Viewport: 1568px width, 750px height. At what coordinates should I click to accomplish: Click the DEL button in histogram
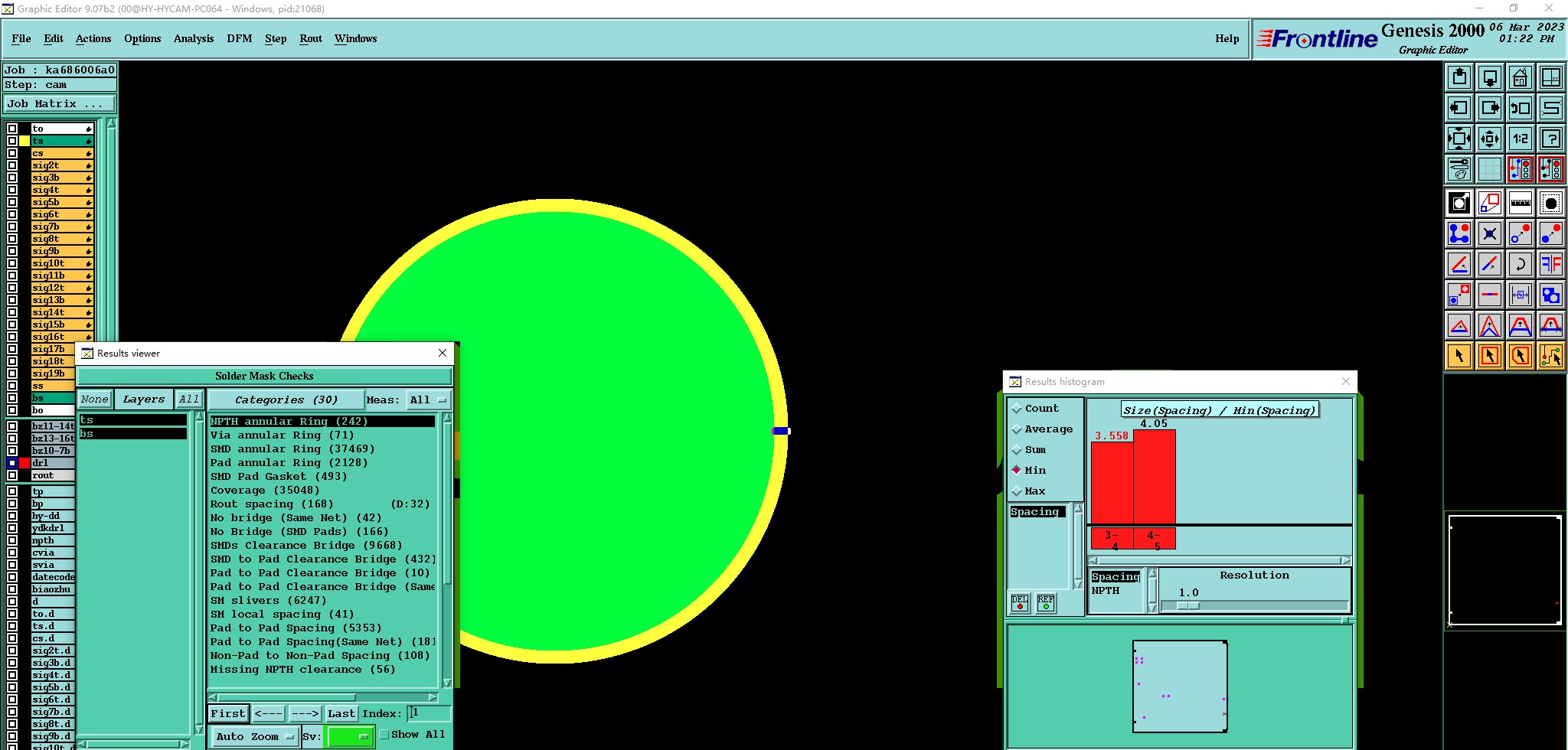[1020, 603]
